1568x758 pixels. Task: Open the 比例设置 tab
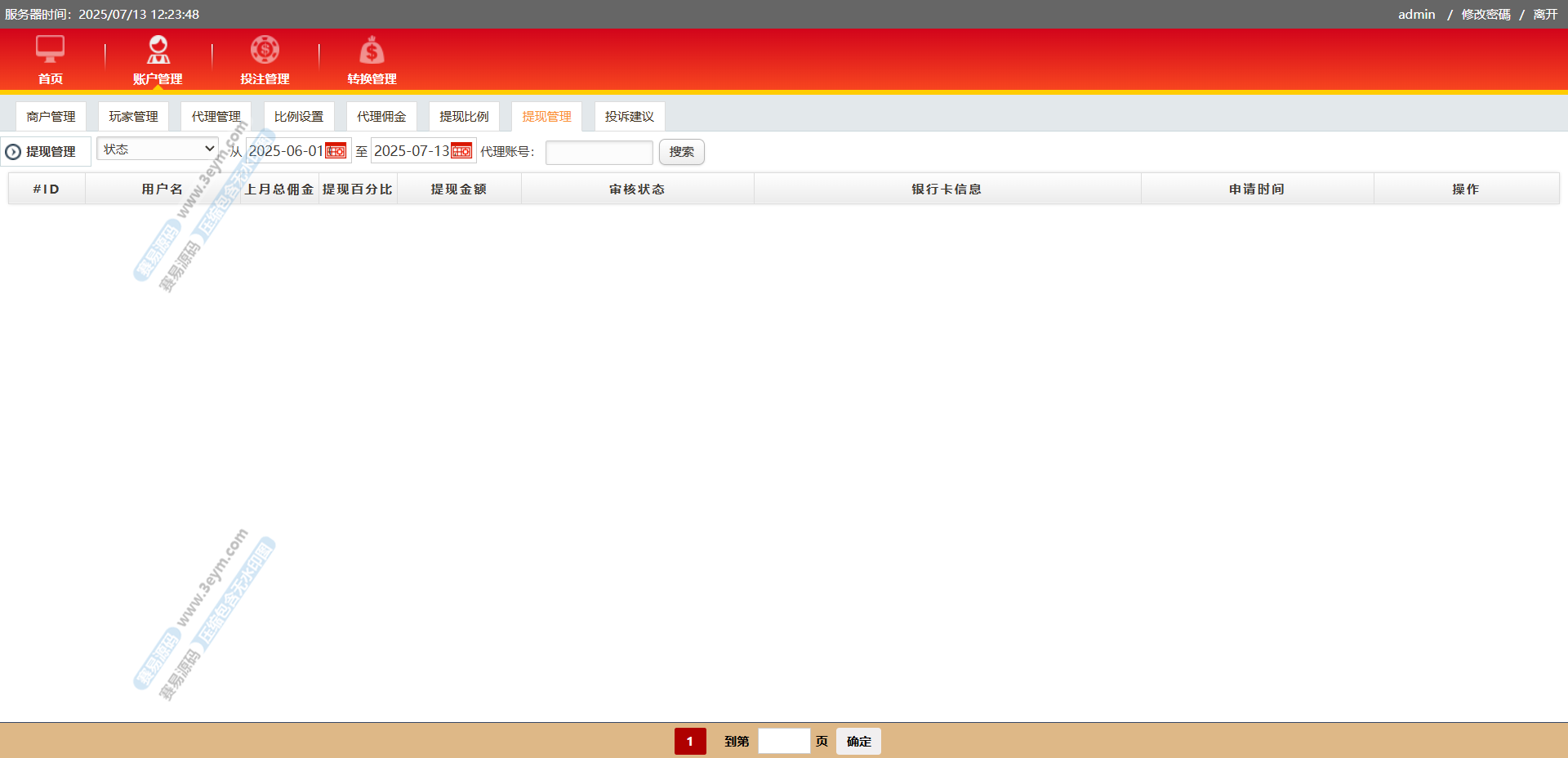point(299,117)
